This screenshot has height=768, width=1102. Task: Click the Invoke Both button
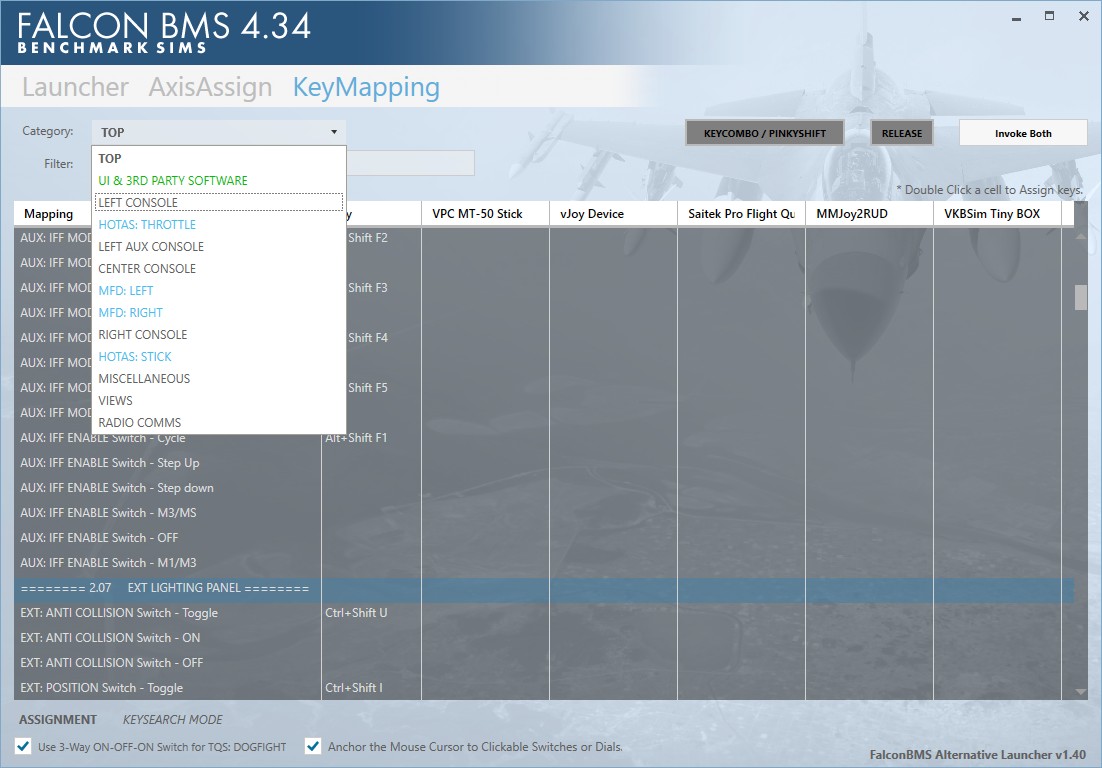coord(1023,134)
